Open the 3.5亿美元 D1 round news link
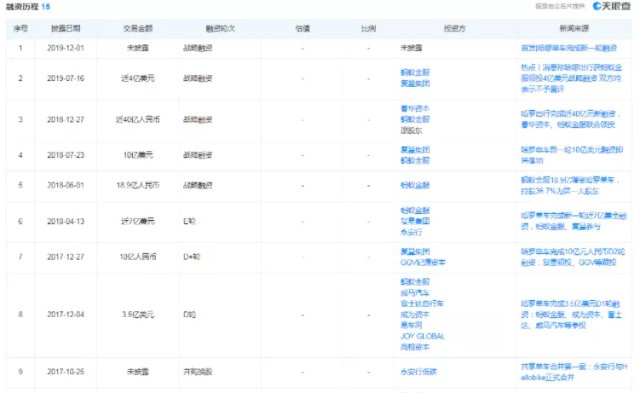The image size is (640, 393). [571, 314]
